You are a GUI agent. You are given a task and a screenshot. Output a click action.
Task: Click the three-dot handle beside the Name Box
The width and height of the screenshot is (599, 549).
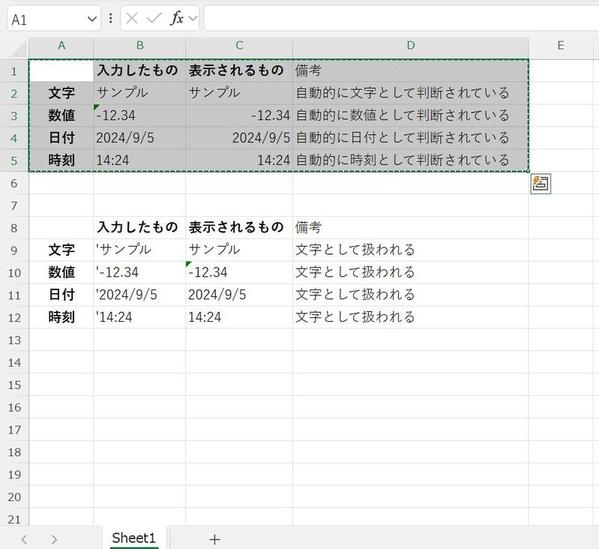110,18
